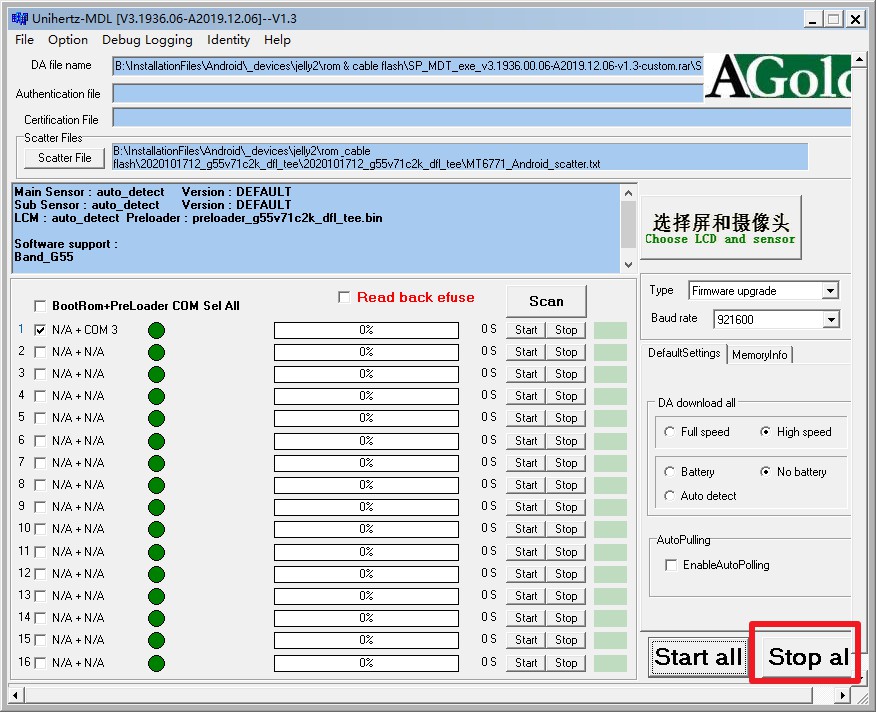Click Start for row 1
Screen dimensions: 876x712
[x=526, y=330]
